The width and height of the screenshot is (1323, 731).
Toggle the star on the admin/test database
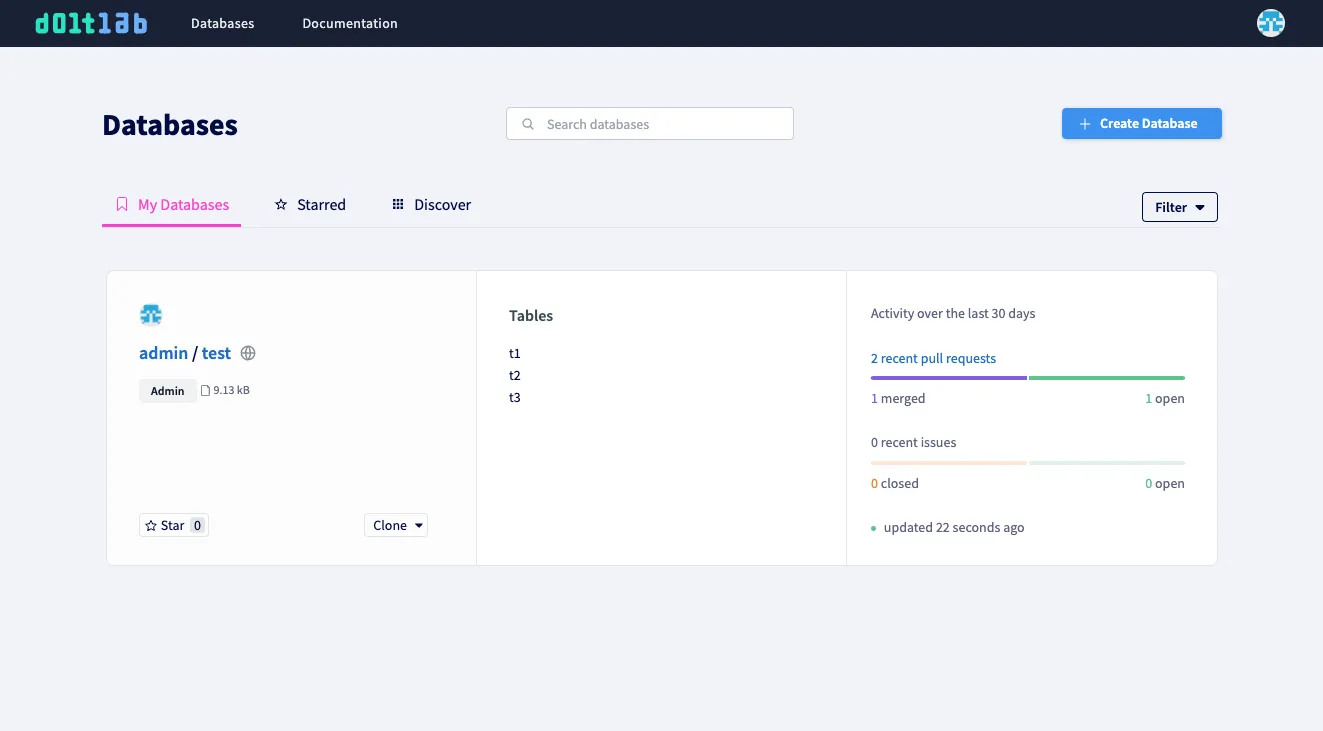(x=173, y=525)
